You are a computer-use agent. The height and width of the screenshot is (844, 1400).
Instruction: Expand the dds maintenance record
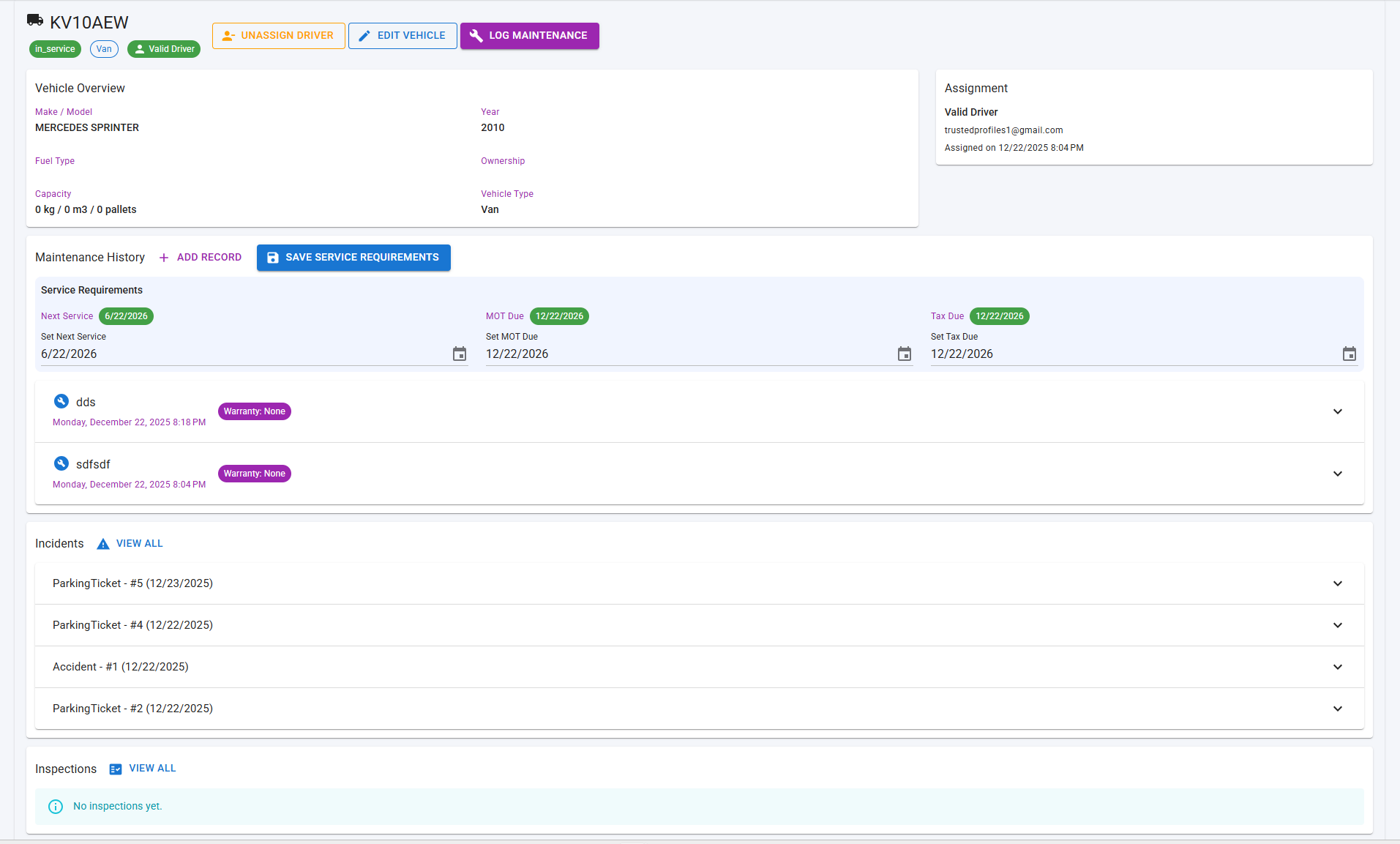pos(1337,411)
